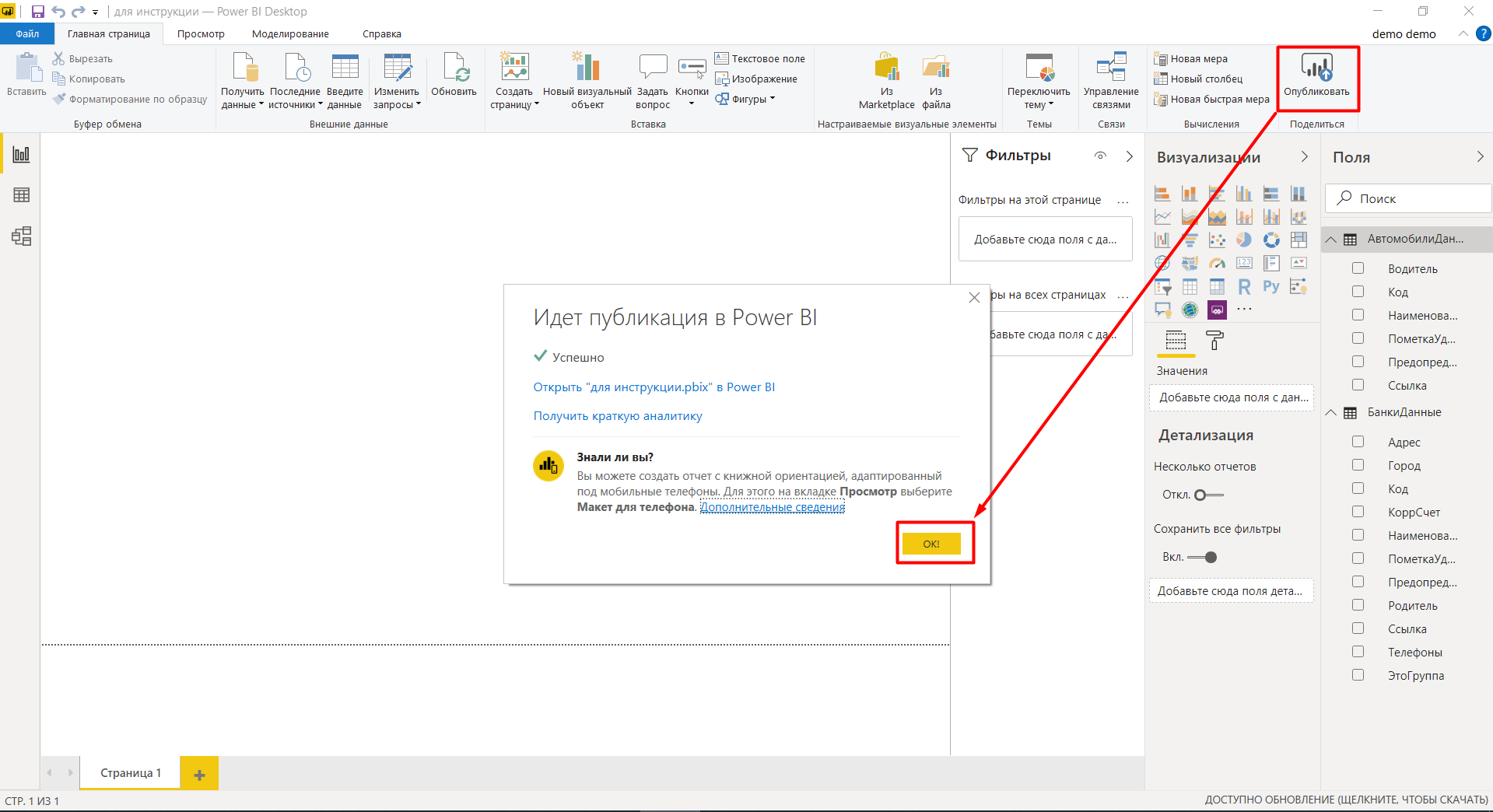This screenshot has height=812, width=1493.
Task: Insert a Новый визуальный объект
Action: (x=587, y=81)
